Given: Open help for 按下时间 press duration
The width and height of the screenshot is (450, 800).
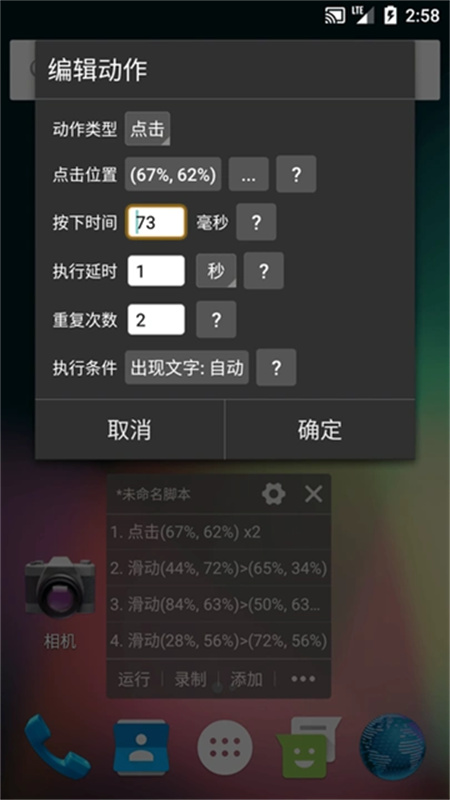Looking at the screenshot, I should [256, 222].
